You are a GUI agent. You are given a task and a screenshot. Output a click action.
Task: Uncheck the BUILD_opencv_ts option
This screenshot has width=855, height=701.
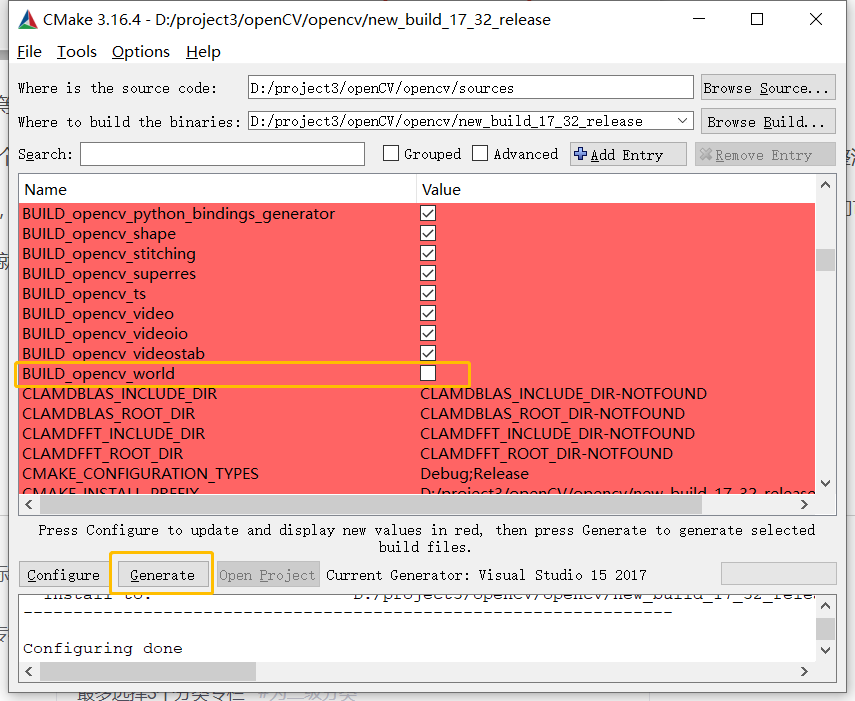[427, 293]
